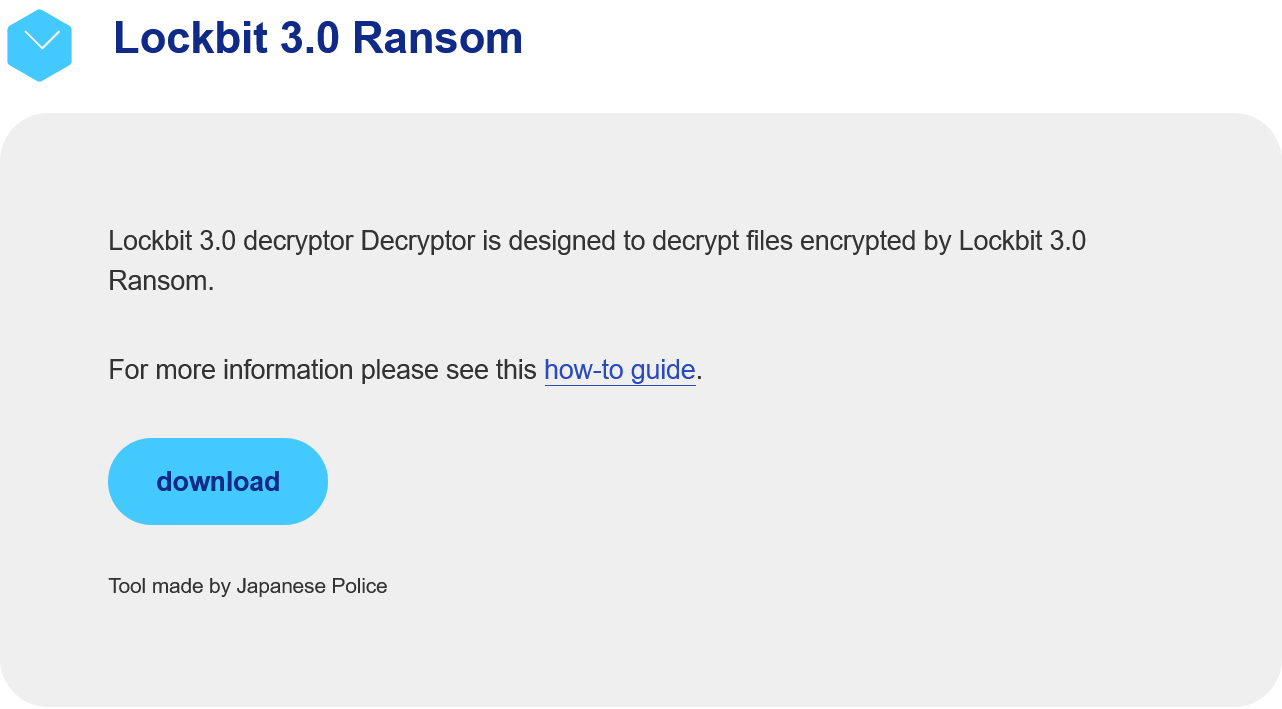Click the light blue download button
Viewport: 1282px width, 709px height.
218,481
